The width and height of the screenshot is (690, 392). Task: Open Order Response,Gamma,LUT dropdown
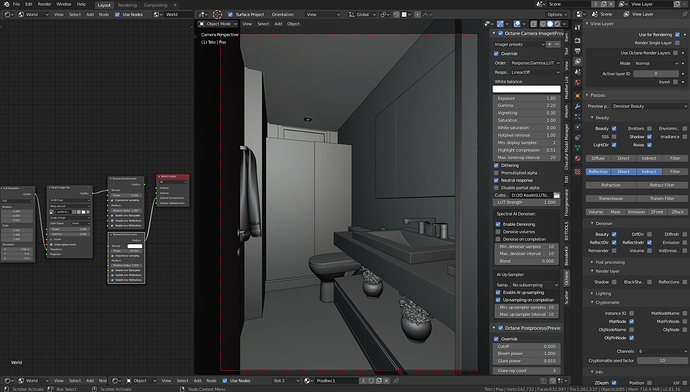535,63
